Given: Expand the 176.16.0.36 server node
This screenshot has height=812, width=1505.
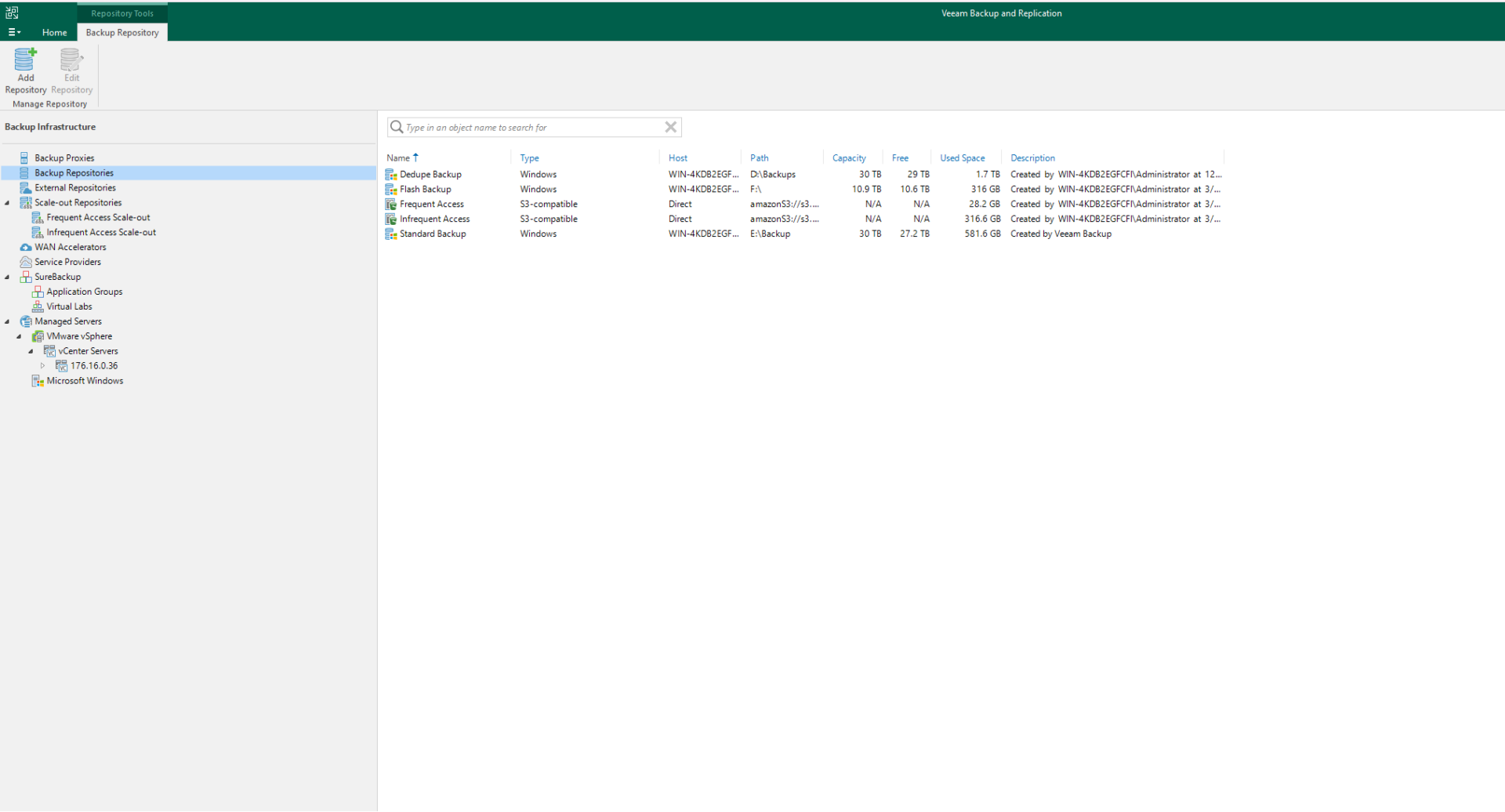Looking at the screenshot, I should pos(43,366).
